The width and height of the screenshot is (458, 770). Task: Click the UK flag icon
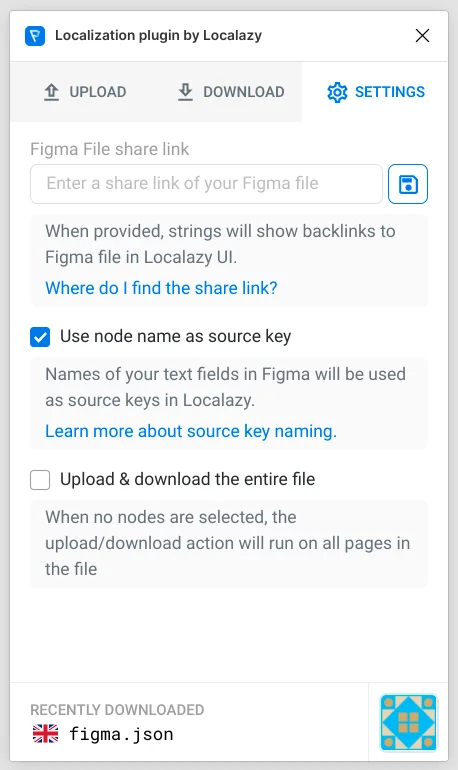[x=45, y=734]
